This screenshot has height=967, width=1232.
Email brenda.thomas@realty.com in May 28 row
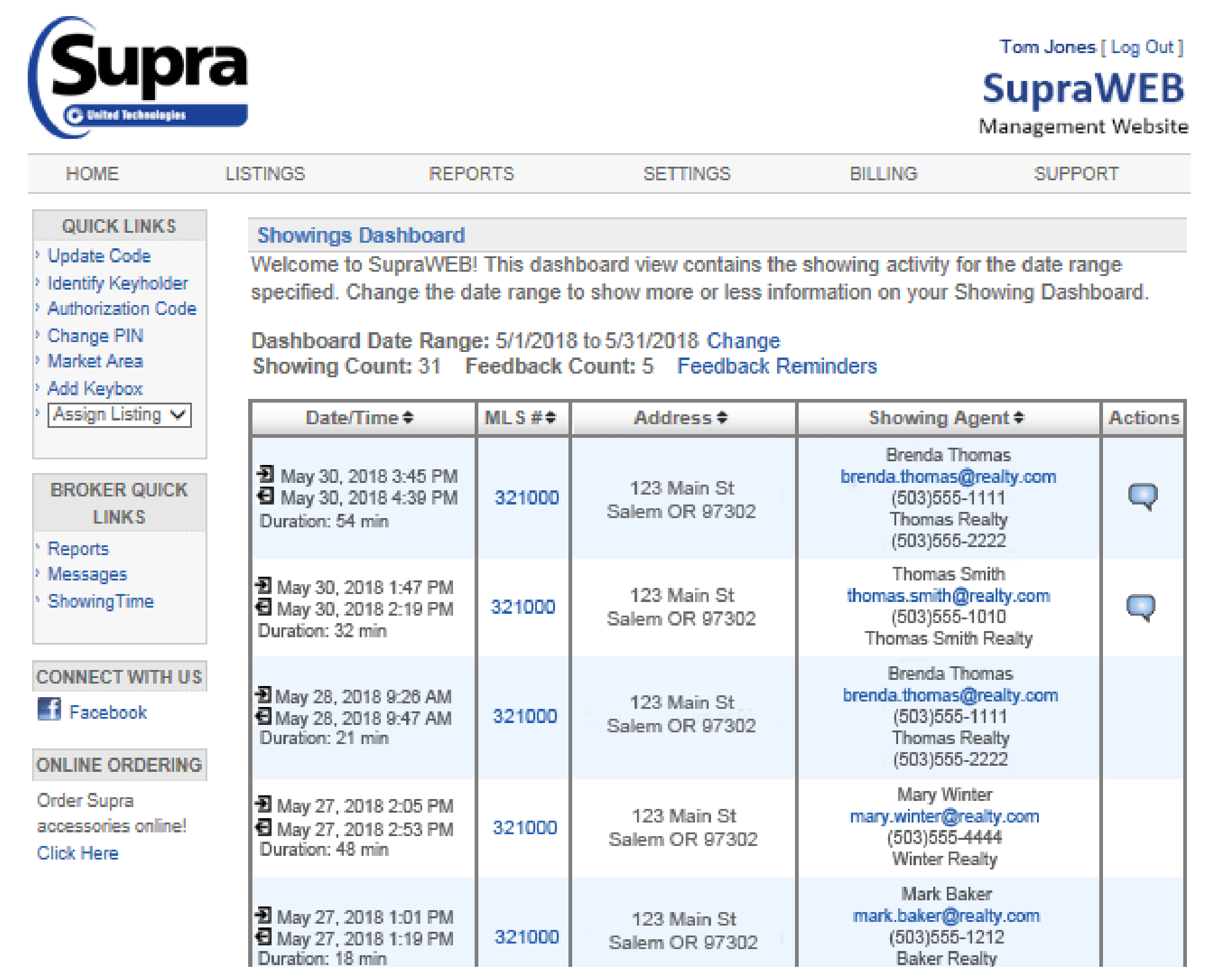951,695
